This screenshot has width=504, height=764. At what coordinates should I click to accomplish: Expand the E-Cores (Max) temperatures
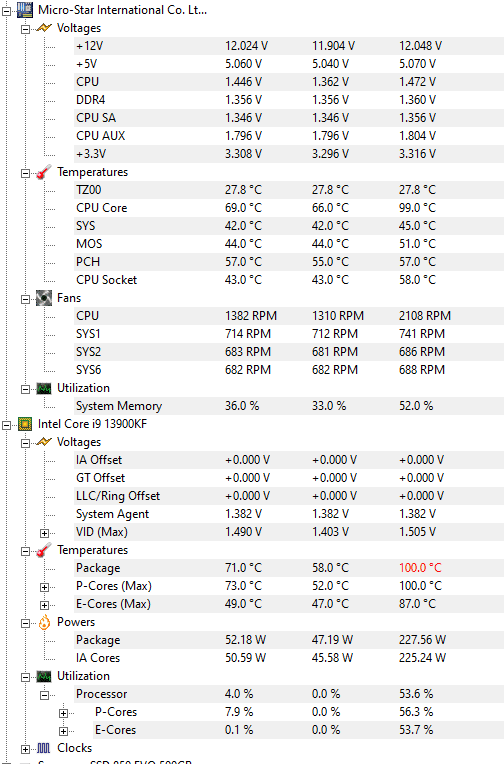pyautogui.click(x=44, y=605)
